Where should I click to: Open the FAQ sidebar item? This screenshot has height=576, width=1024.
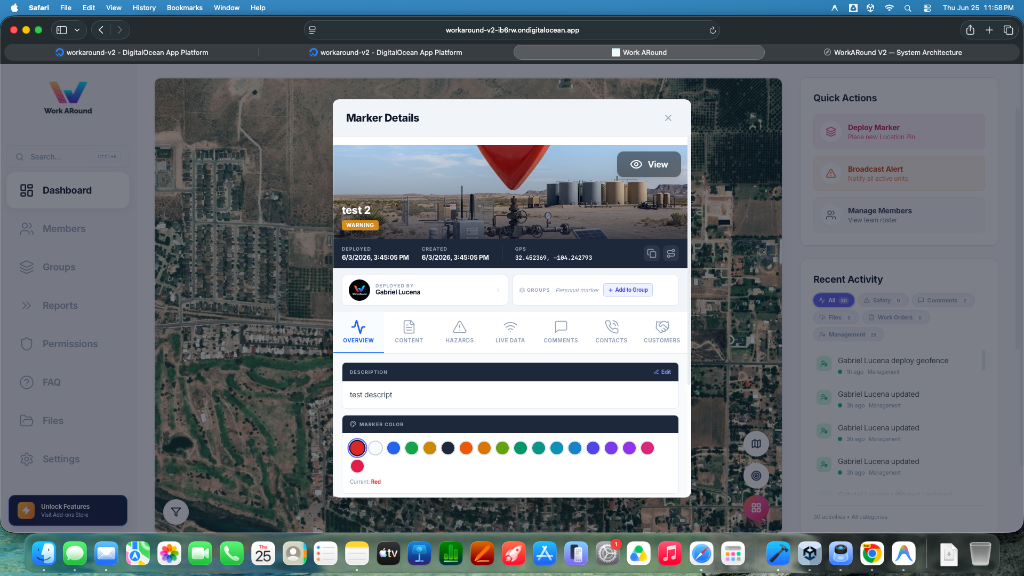[68, 383]
